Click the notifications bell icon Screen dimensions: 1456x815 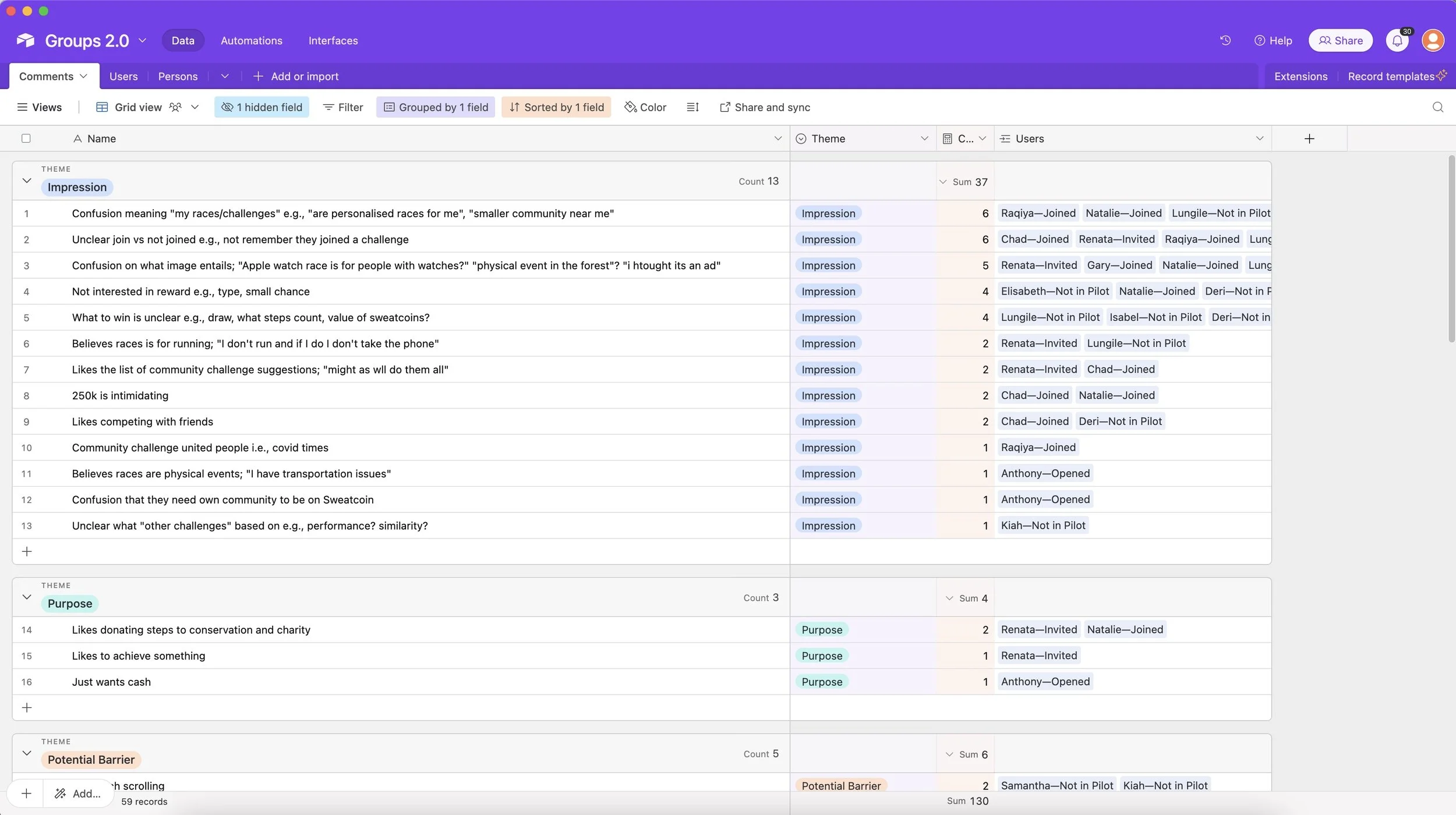click(1397, 41)
